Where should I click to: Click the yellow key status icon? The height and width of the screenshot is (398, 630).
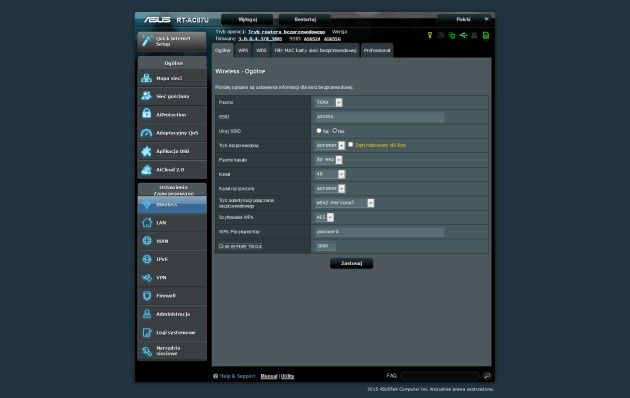[430, 35]
